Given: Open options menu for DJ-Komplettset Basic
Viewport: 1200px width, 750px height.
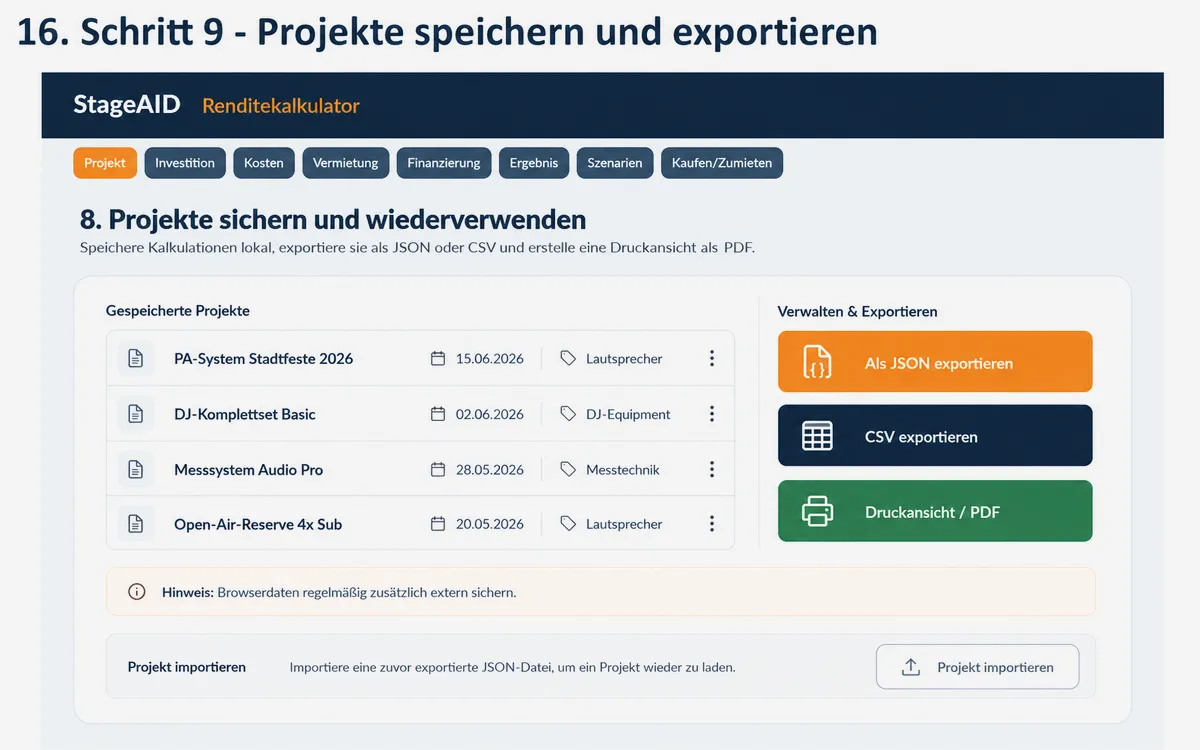Looking at the screenshot, I should 712,414.
